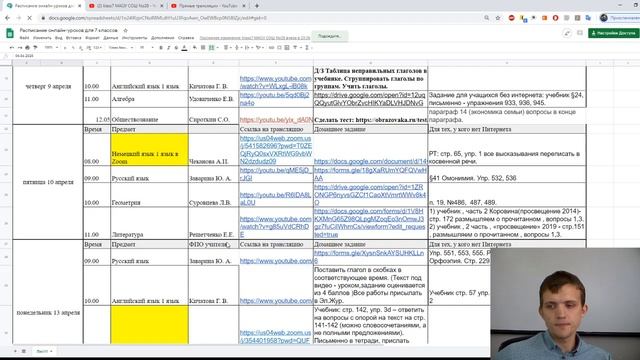
Task: Click the zoom magnifier icon in address bar
Action: pos(487,18)
